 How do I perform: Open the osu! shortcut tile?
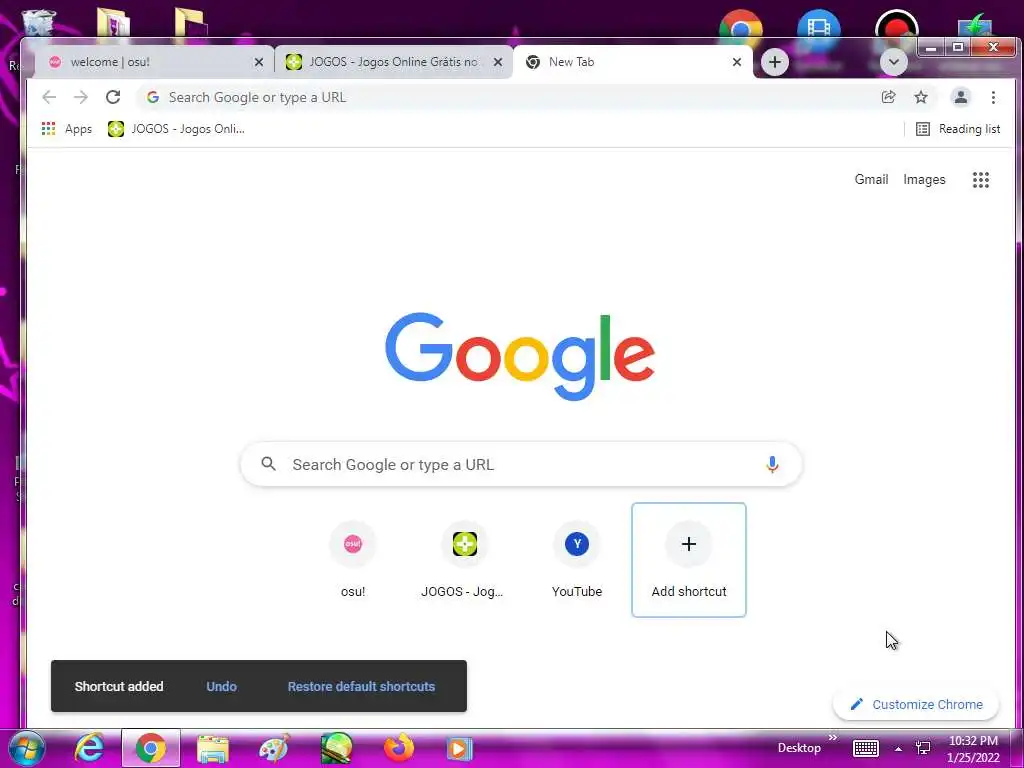point(353,560)
